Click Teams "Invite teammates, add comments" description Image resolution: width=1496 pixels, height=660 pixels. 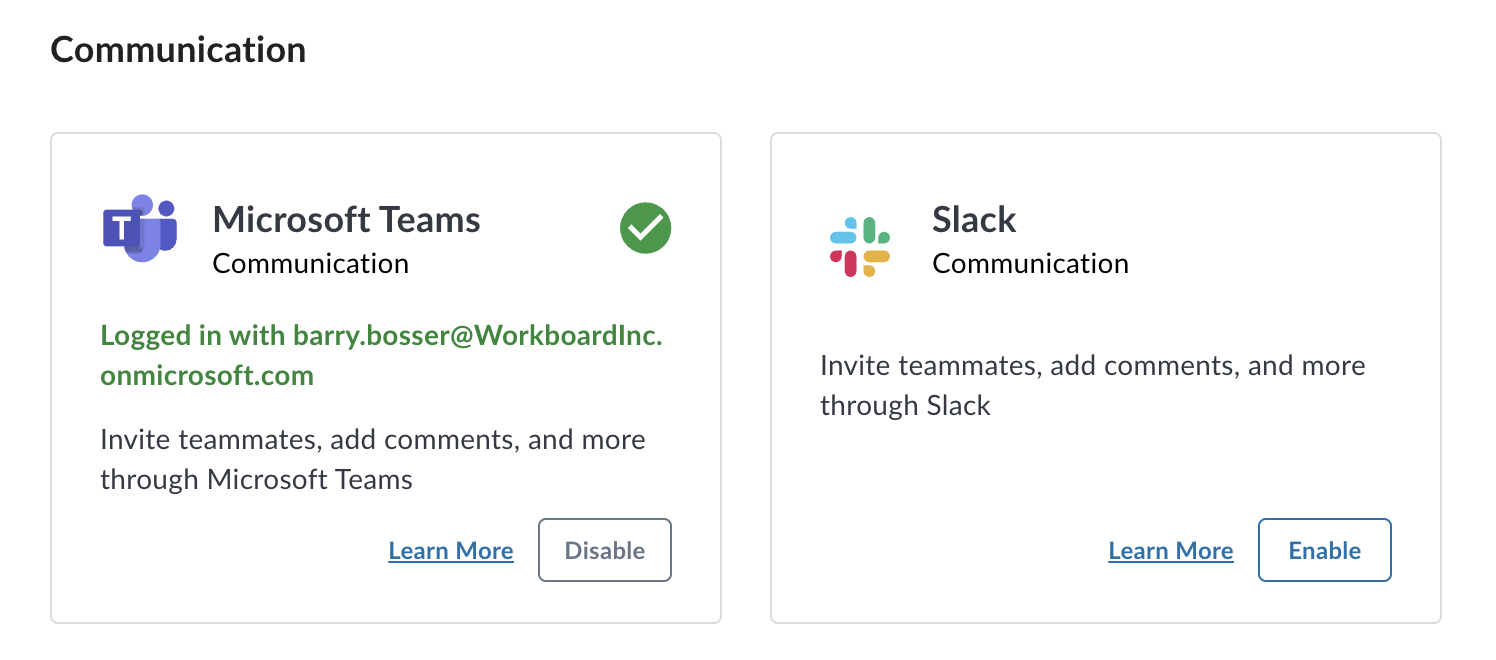pyautogui.click(x=373, y=440)
